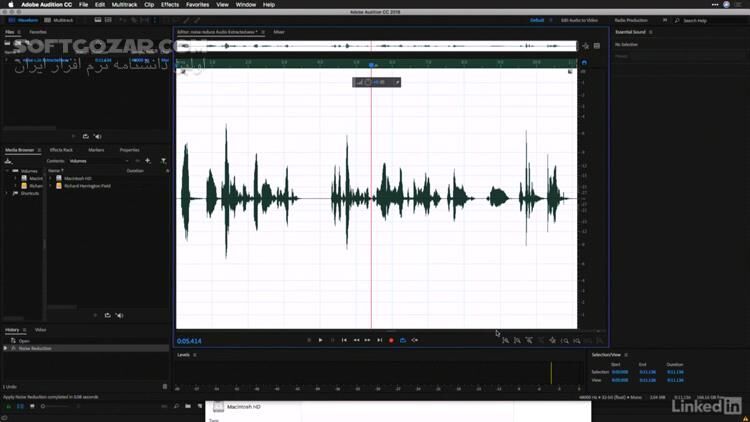Click the Rewind transport button
750x422 pixels.
click(356, 340)
